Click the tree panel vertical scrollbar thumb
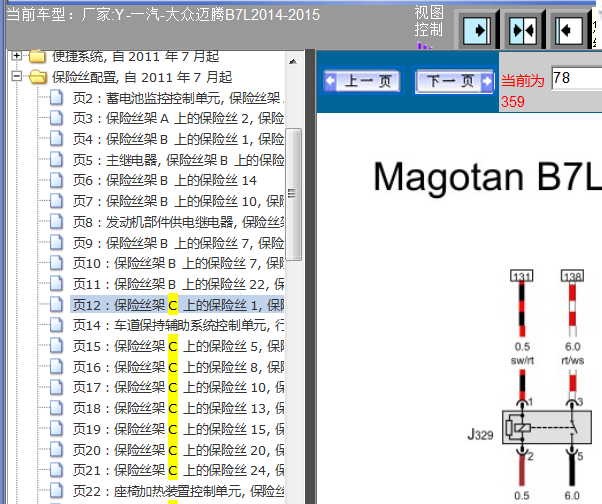The height and width of the screenshot is (504, 602). pos(293,195)
